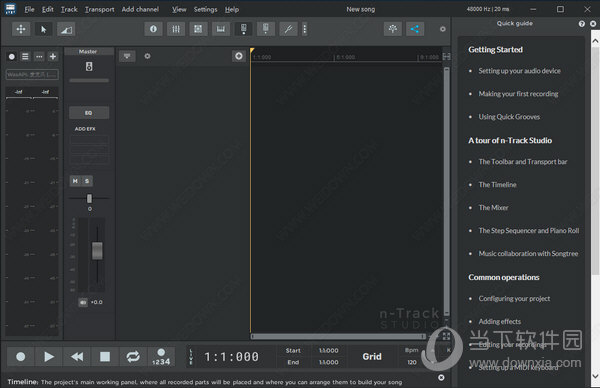This screenshot has width=600, height=388.
Task: Open the Track menu
Action: pyautogui.click(x=69, y=9)
